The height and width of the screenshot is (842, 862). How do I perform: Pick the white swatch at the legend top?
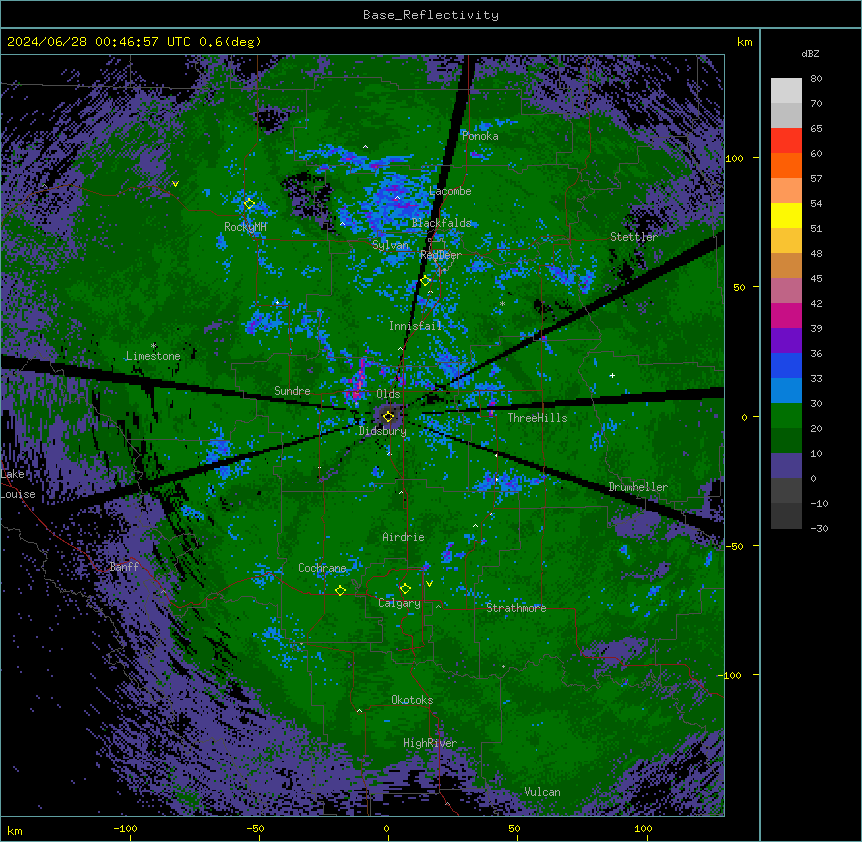[786, 91]
